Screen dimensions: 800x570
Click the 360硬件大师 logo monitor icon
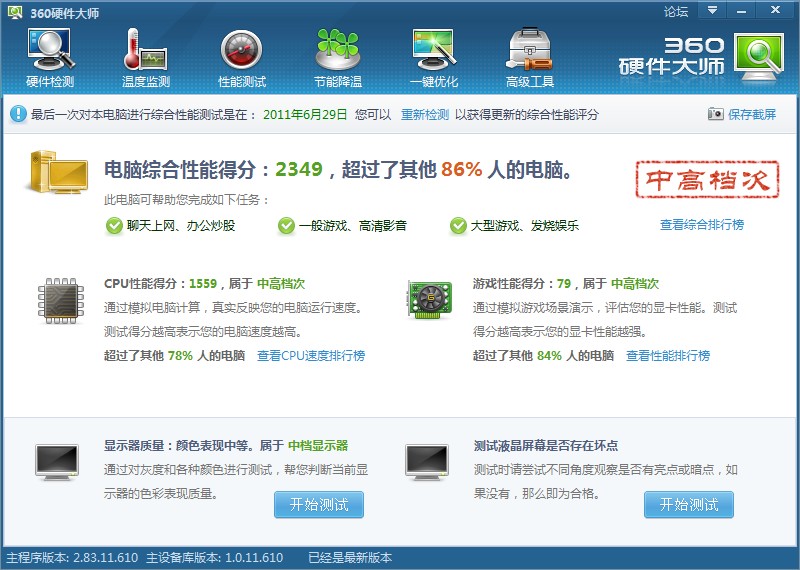759,56
